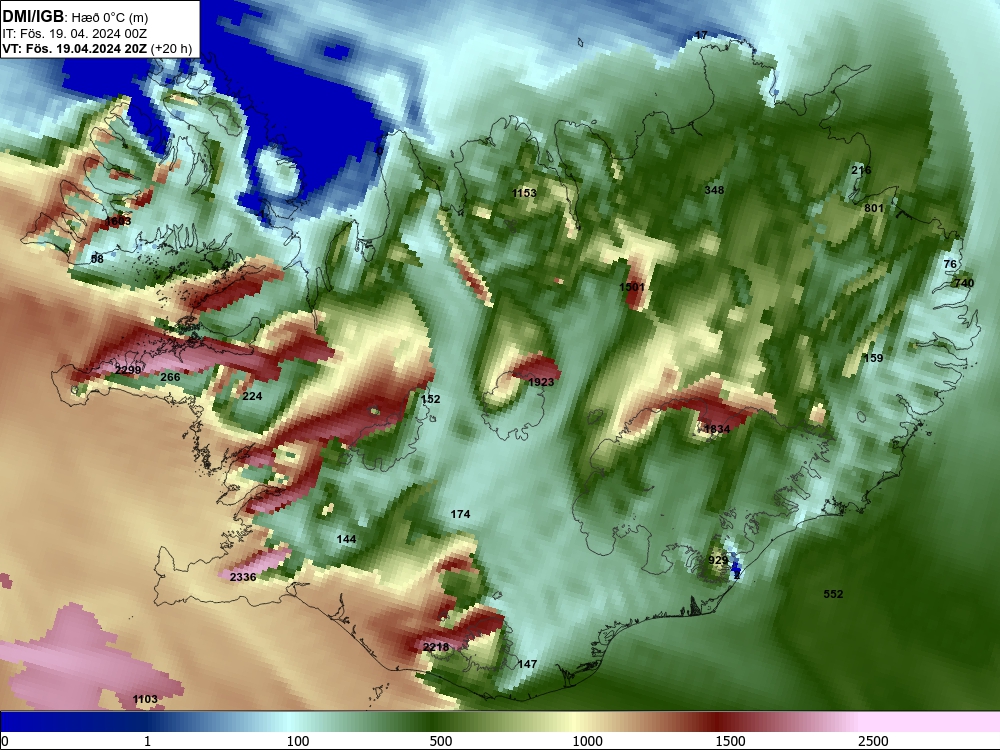The height and width of the screenshot is (750, 1000).
Task: Click the map value 2218
Action: coord(436,647)
